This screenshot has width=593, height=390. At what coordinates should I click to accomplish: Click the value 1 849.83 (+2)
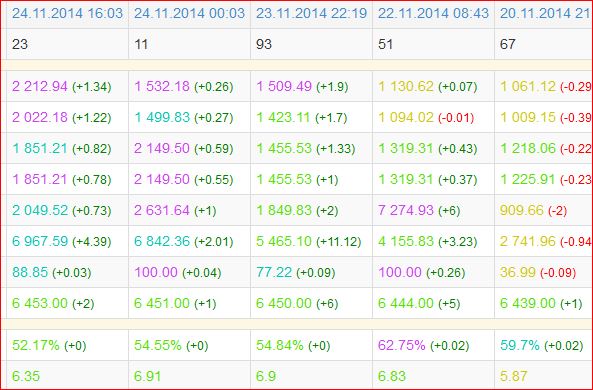tap(297, 210)
